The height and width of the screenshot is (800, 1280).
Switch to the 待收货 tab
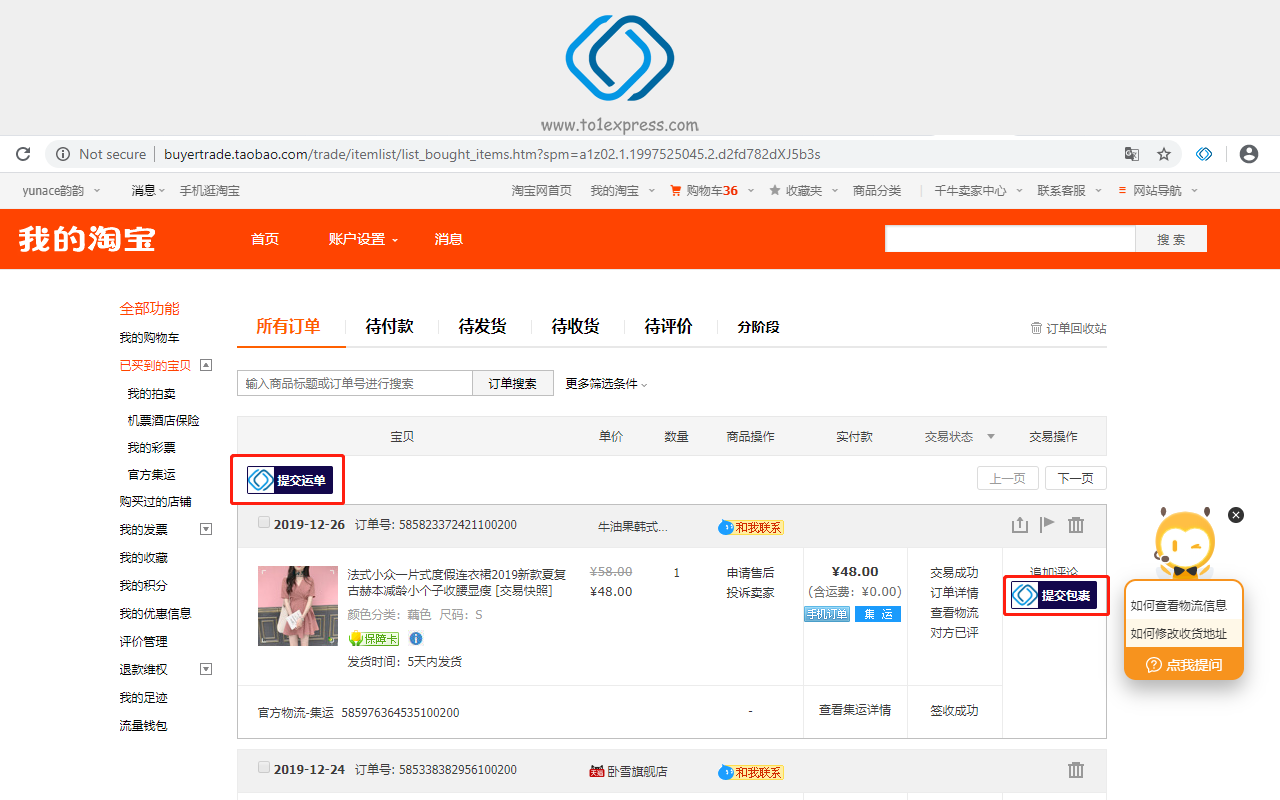575,325
